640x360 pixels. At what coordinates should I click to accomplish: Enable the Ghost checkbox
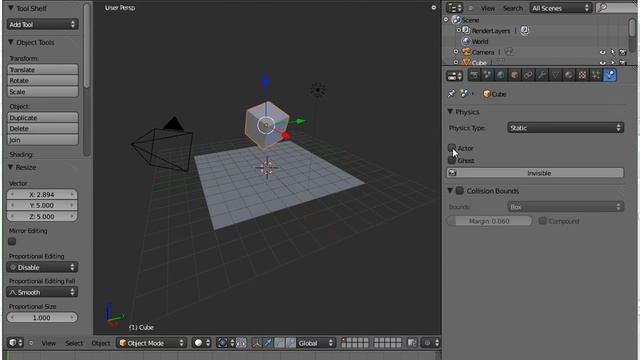pos(451,160)
